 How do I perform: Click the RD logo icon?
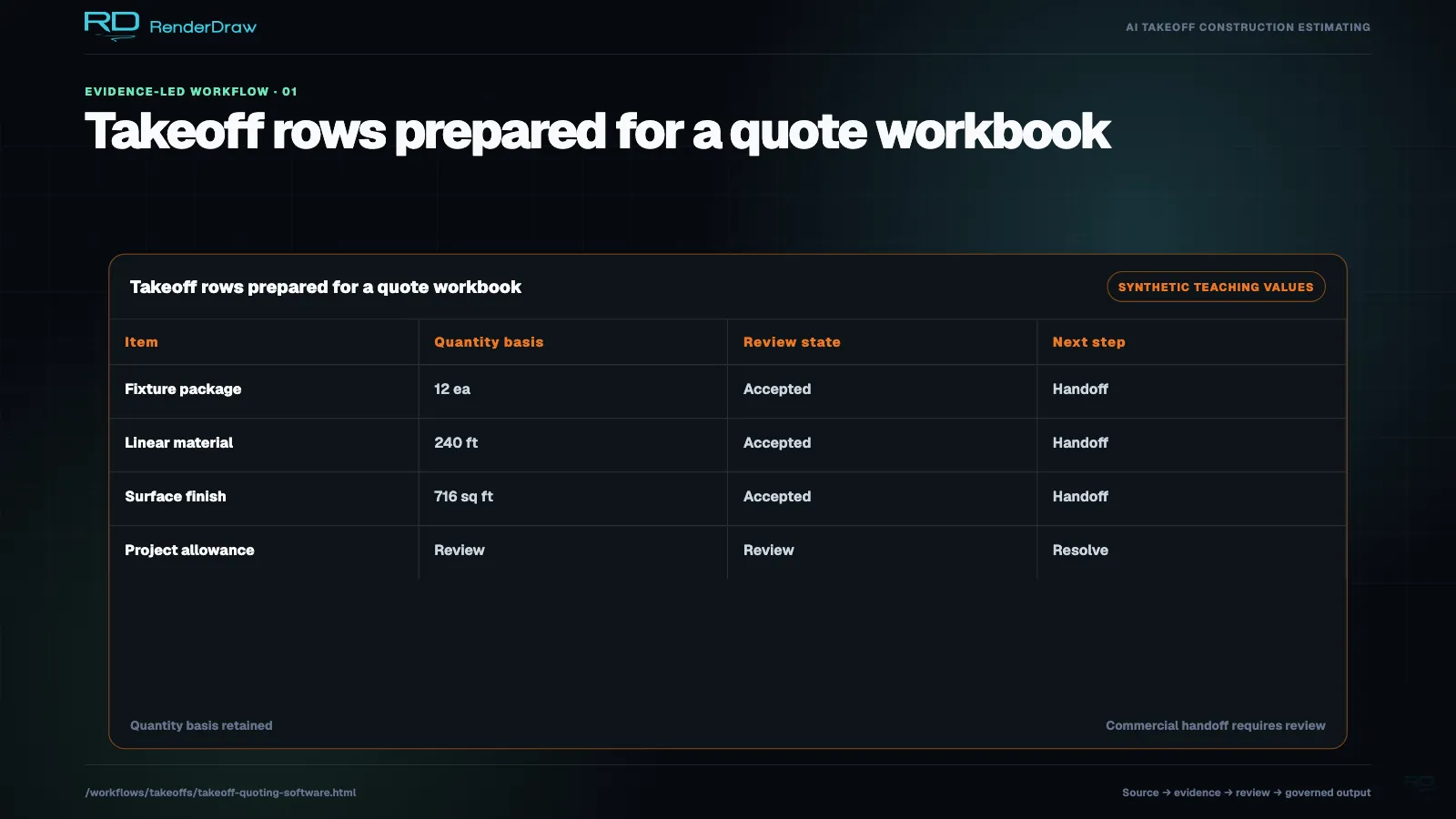pos(111,26)
